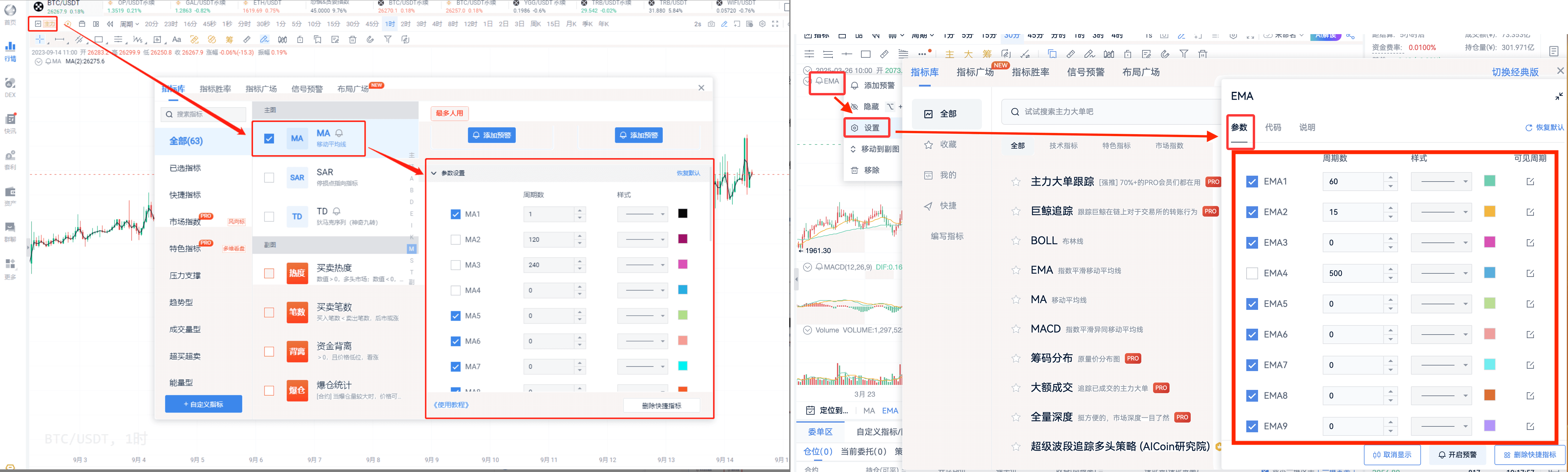Collapse the MACD(12,26,9) indicator row

point(807,267)
